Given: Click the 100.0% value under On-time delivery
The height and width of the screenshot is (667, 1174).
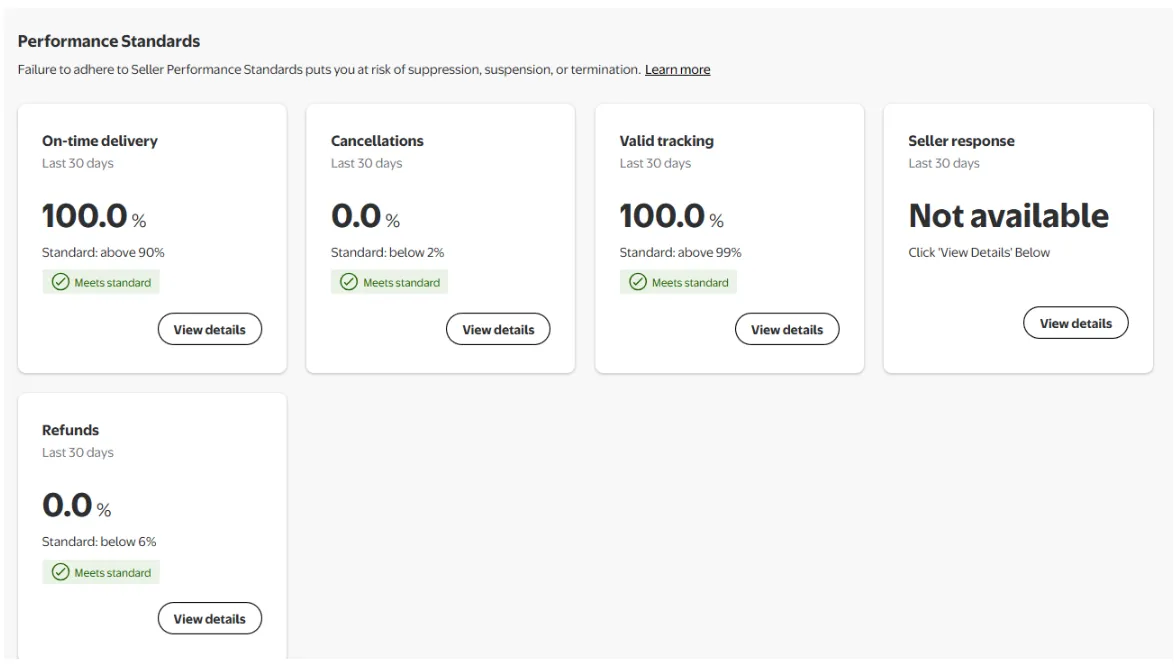Looking at the screenshot, I should coord(94,216).
